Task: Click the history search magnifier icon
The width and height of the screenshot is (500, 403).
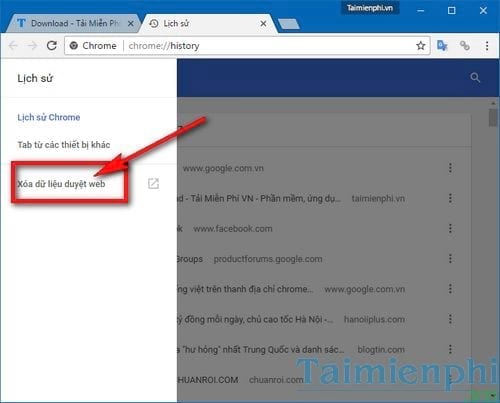Action: pos(475,78)
